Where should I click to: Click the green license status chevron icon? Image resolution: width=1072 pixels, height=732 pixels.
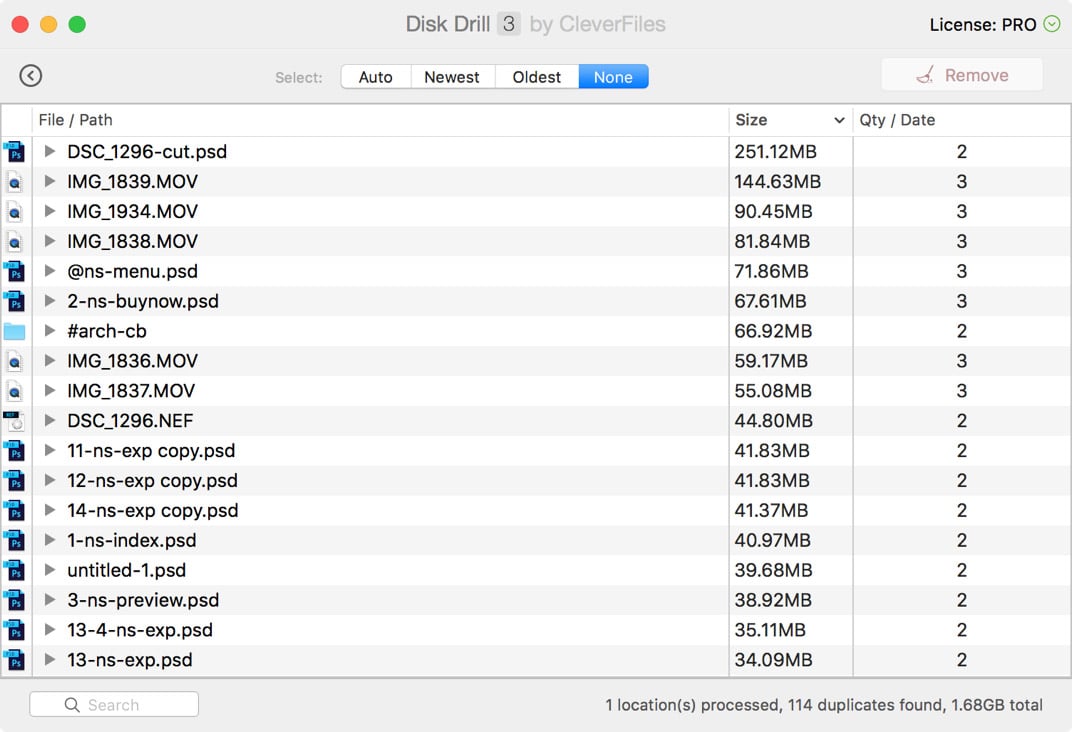(x=1051, y=25)
